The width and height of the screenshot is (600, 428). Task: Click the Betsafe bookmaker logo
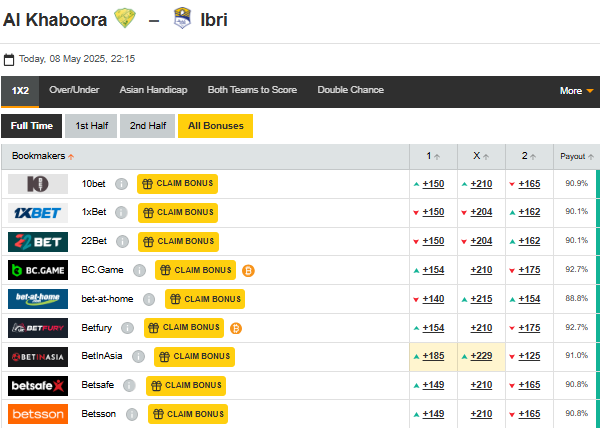(38, 386)
